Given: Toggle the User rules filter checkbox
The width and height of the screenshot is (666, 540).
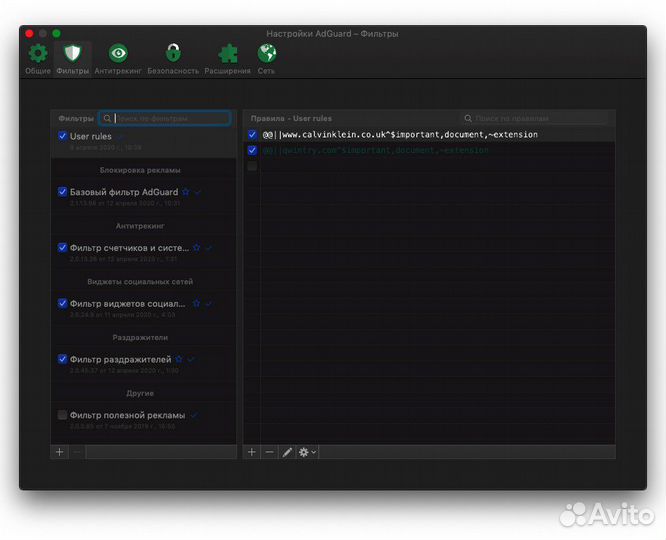Looking at the screenshot, I should point(62,136).
